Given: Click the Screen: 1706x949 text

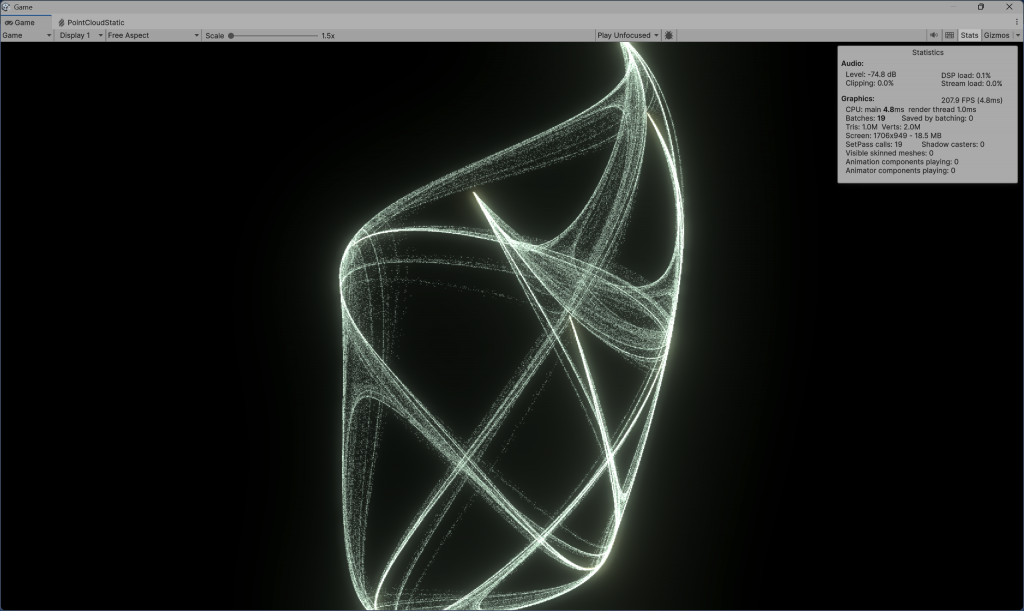Looking at the screenshot, I should (x=893, y=136).
